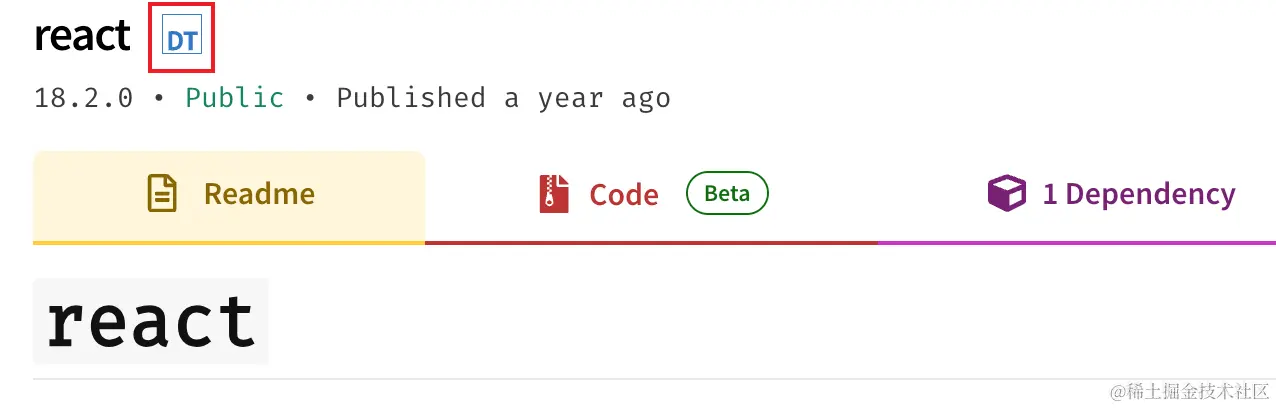Click the DT TypeScript declarations icon
The height and width of the screenshot is (408, 1276).
click(x=181, y=40)
